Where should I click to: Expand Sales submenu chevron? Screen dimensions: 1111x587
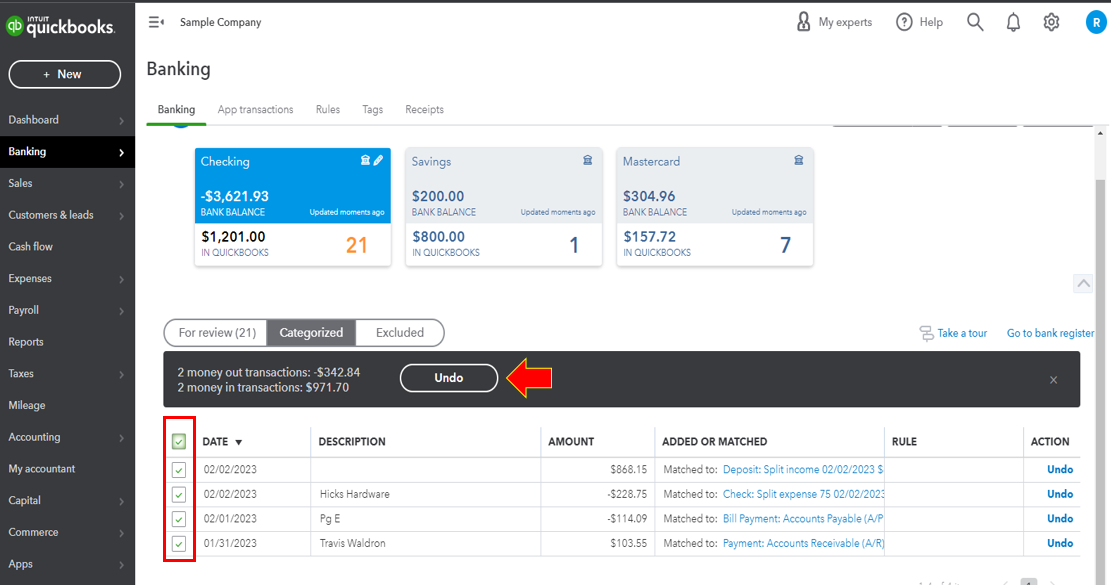pyautogui.click(x=122, y=184)
